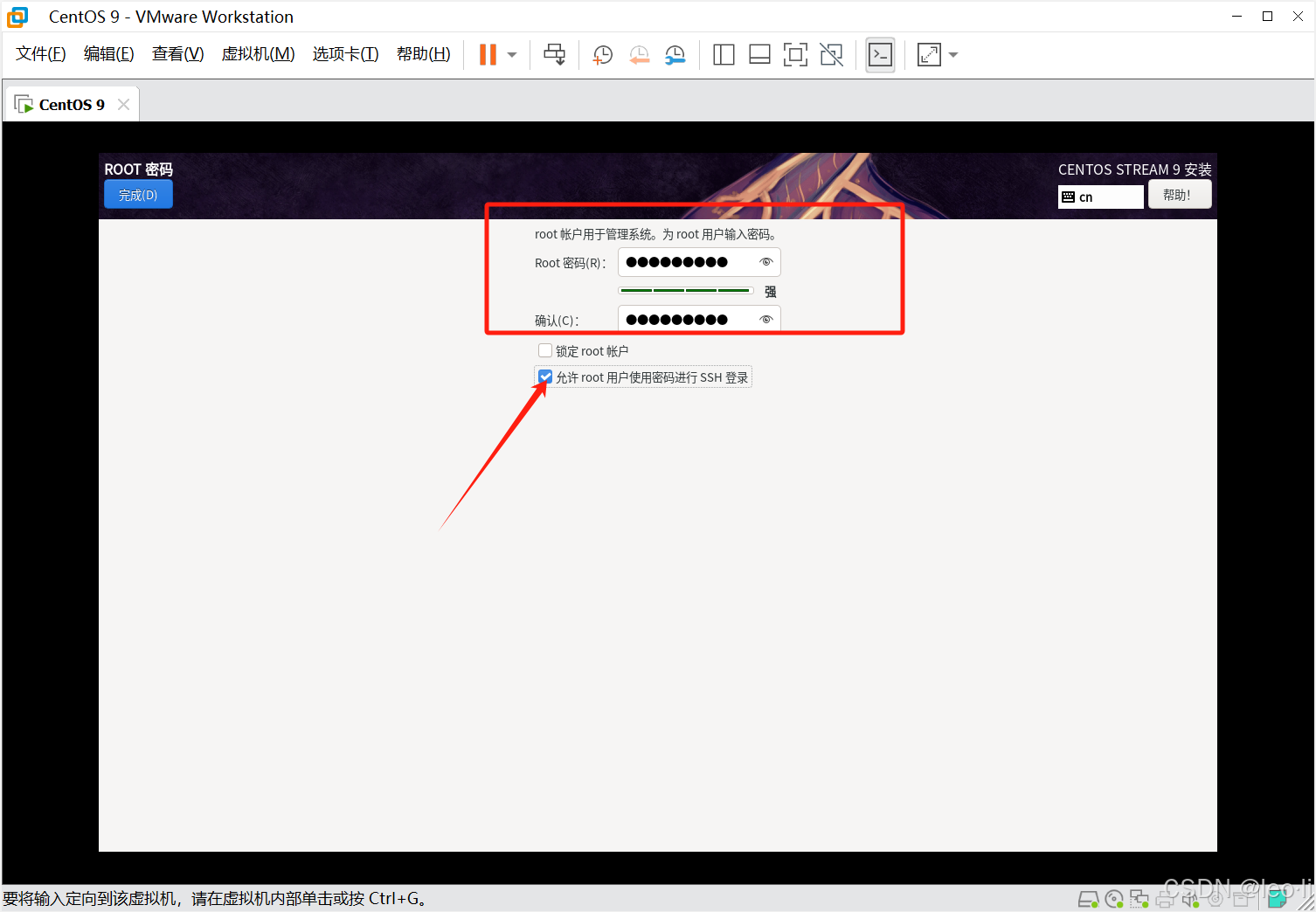Click the 确认(C) confirm password field
This screenshot has height=912, width=1316.
pos(699,320)
